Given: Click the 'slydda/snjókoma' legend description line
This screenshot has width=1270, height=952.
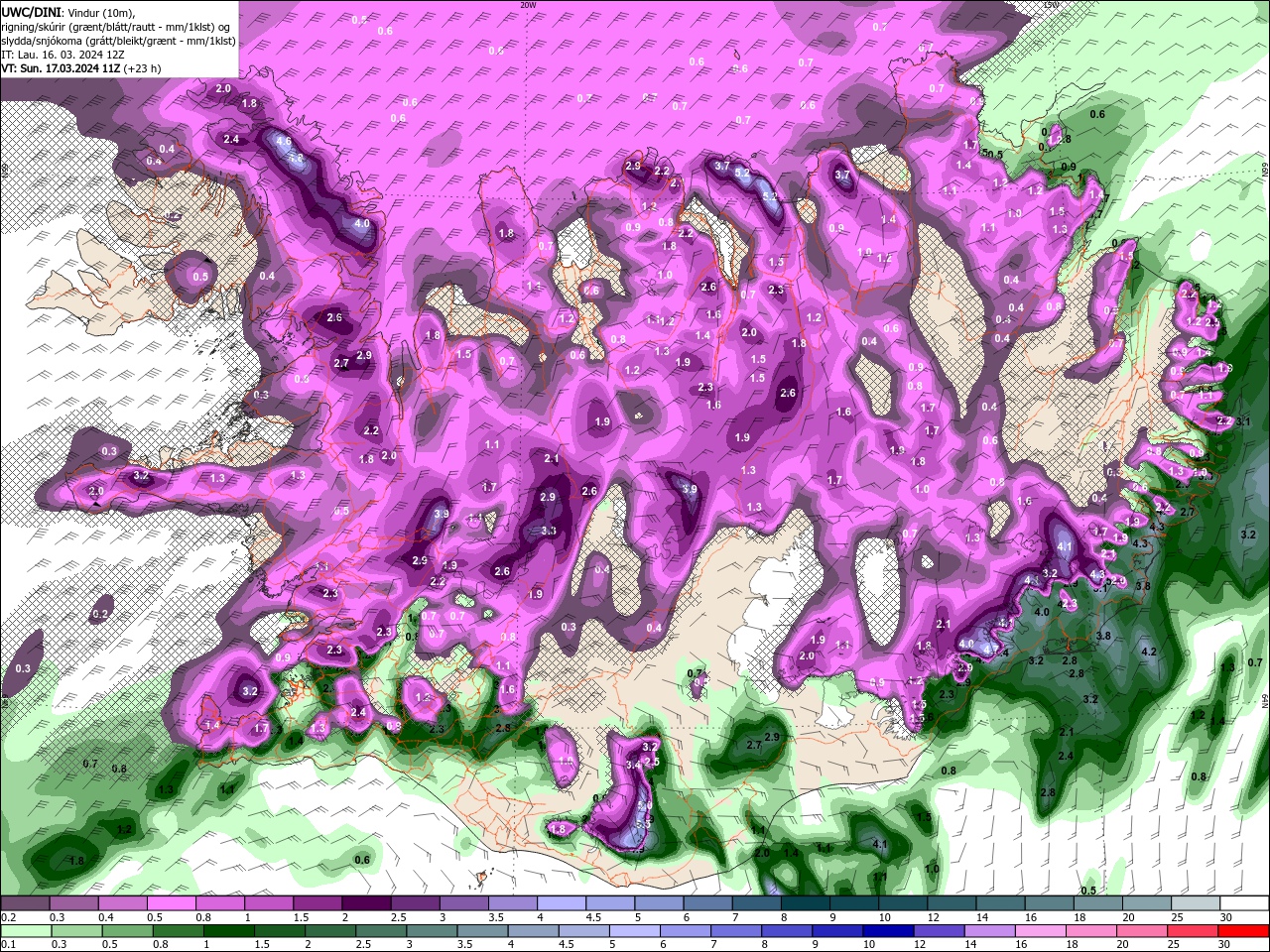Looking at the screenshot, I should [x=118, y=41].
